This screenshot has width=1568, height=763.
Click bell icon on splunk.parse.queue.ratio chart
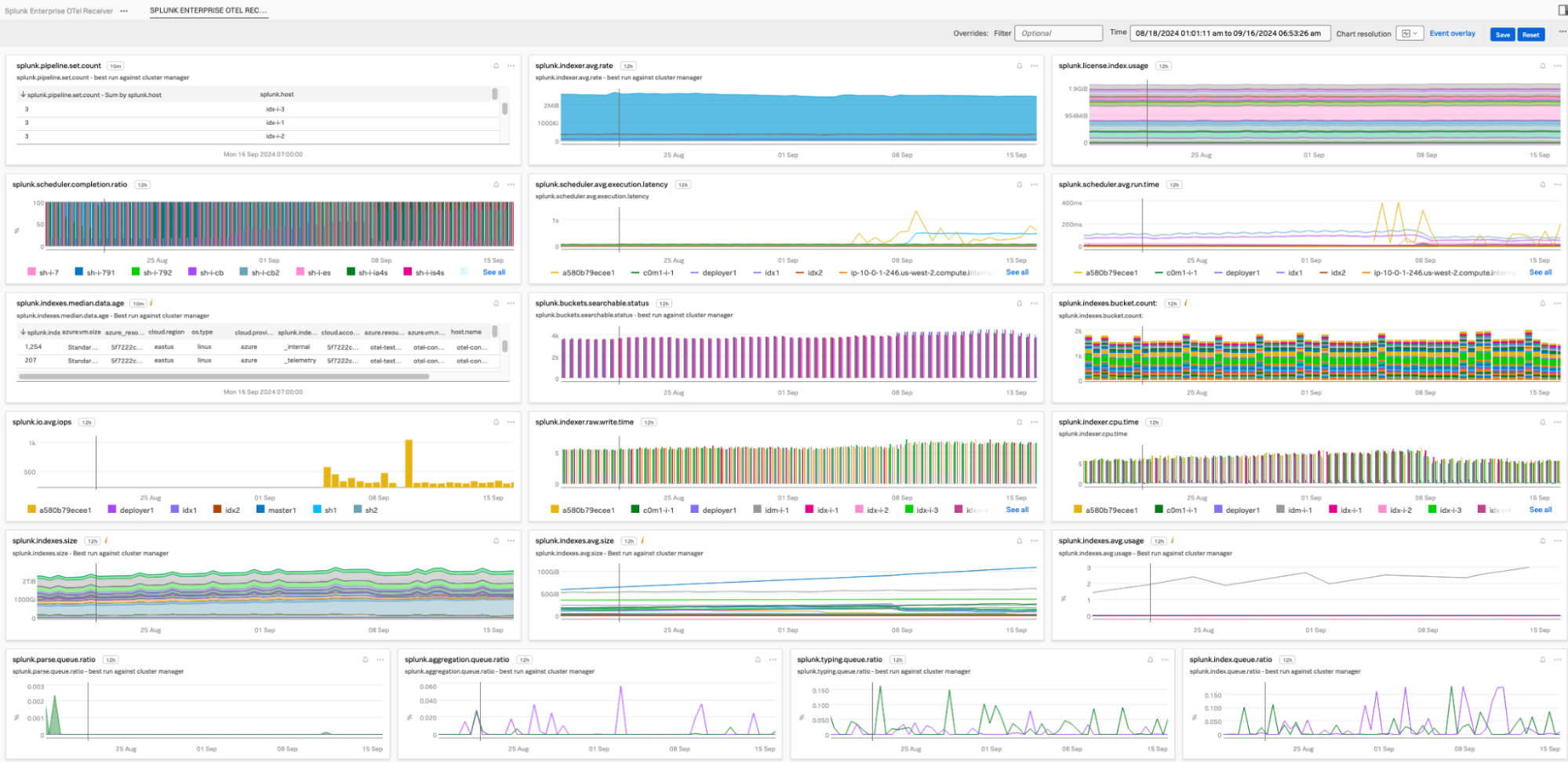tap(365, 659)
